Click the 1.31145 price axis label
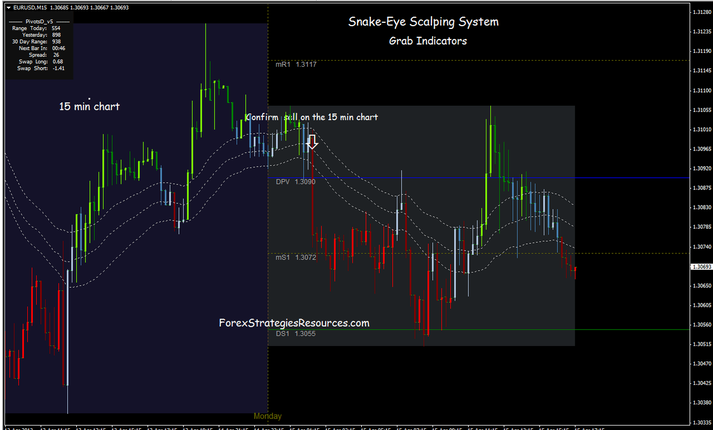This screenshot has width=713, height=430. [x=702, y=71]
